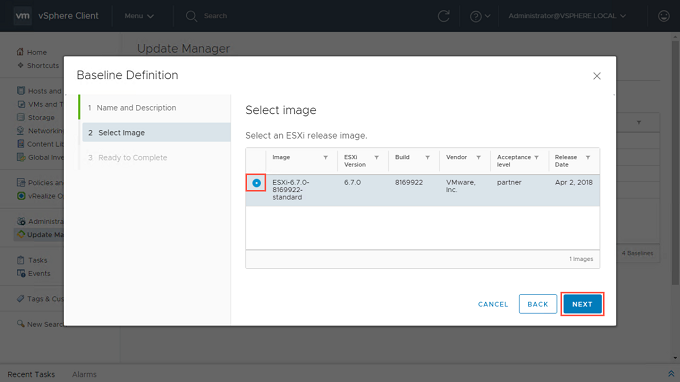The height and width of the screenshot is (382, 680).
Task: Click the Storage icon in sidebar
Action: [x=21, y=117]
